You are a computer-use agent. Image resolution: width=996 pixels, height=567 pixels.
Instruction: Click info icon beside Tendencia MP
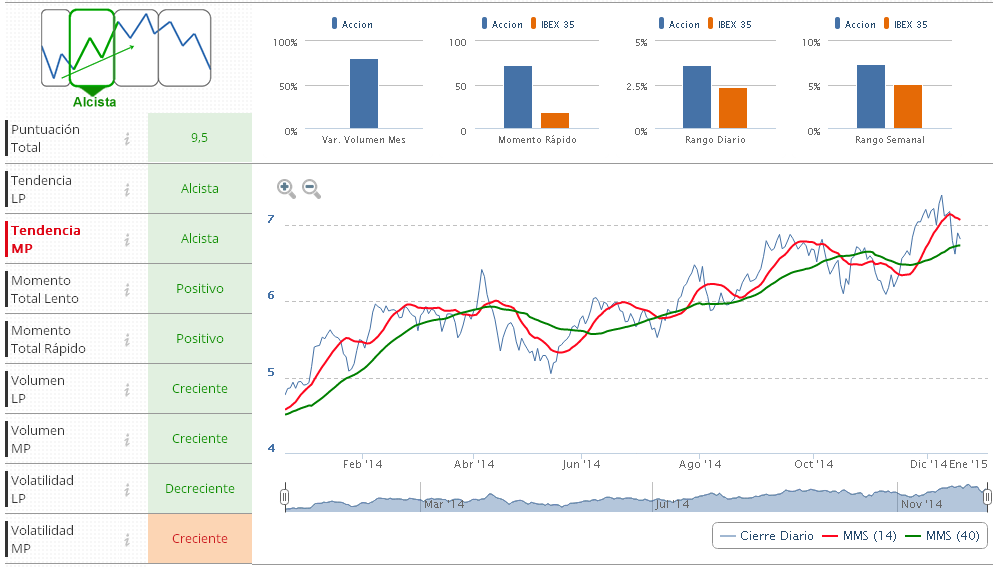(127, 239)
